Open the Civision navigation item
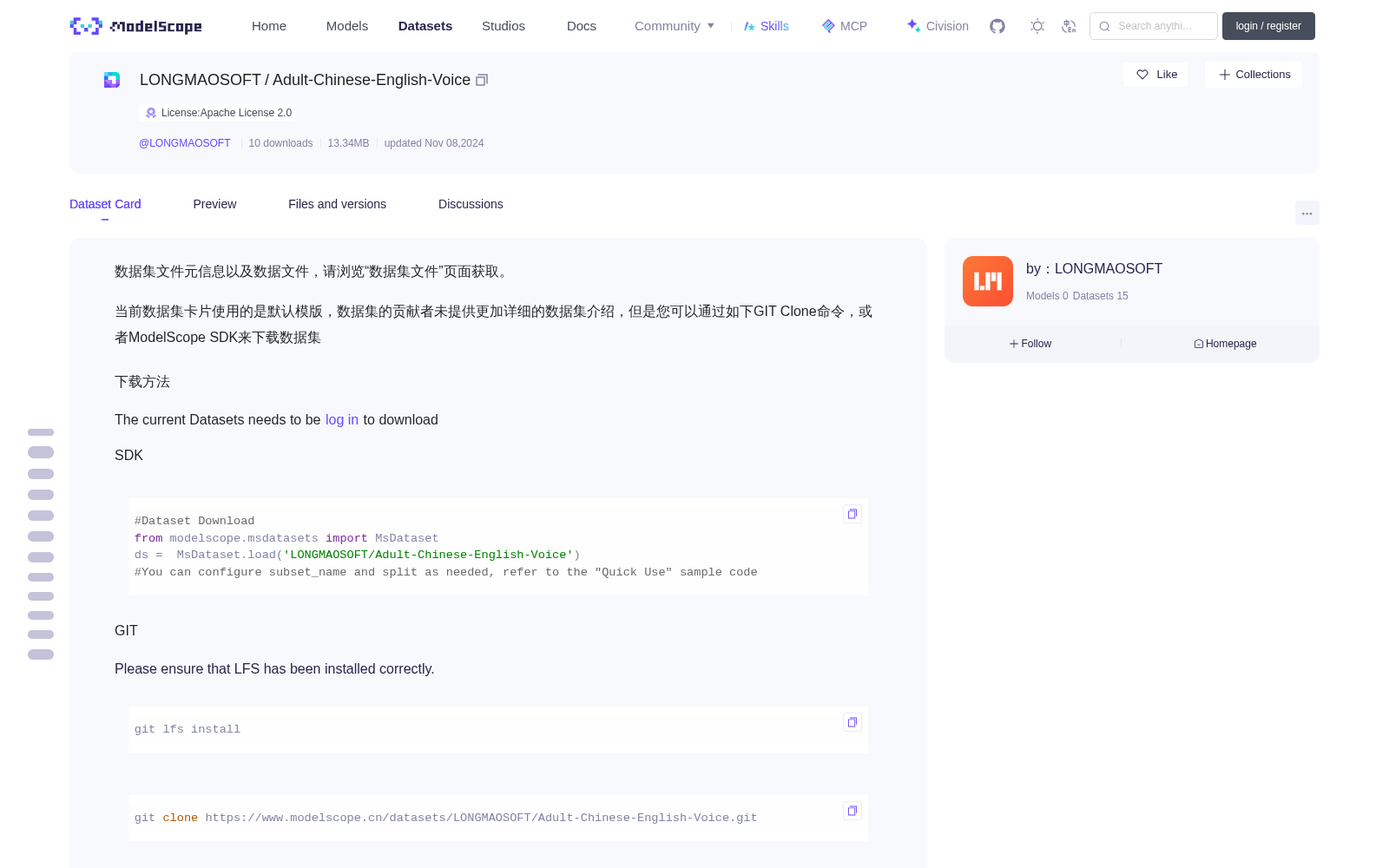The height and width of the screenshot is (868, 1389). tap(938, 26)
